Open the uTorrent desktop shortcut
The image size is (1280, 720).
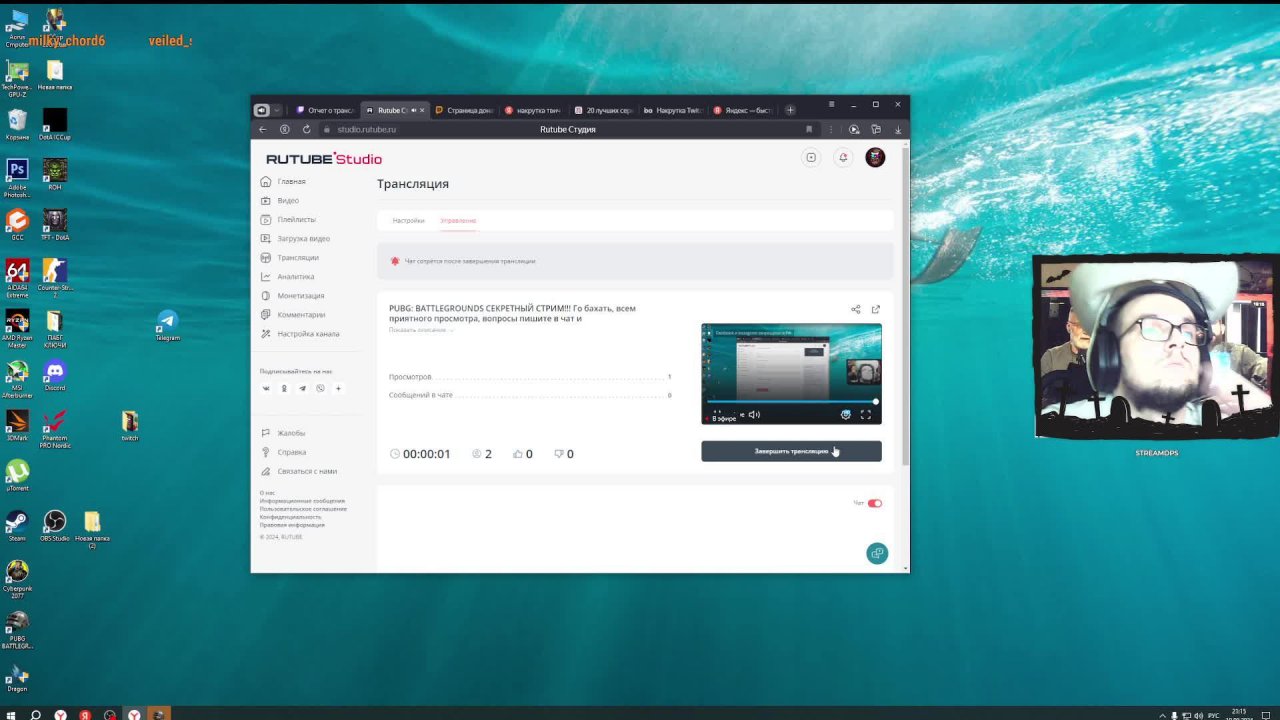click(17, 475)
